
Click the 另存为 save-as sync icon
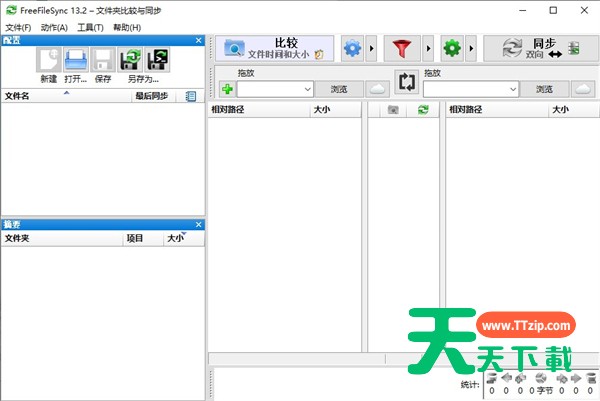click(130, 59)
